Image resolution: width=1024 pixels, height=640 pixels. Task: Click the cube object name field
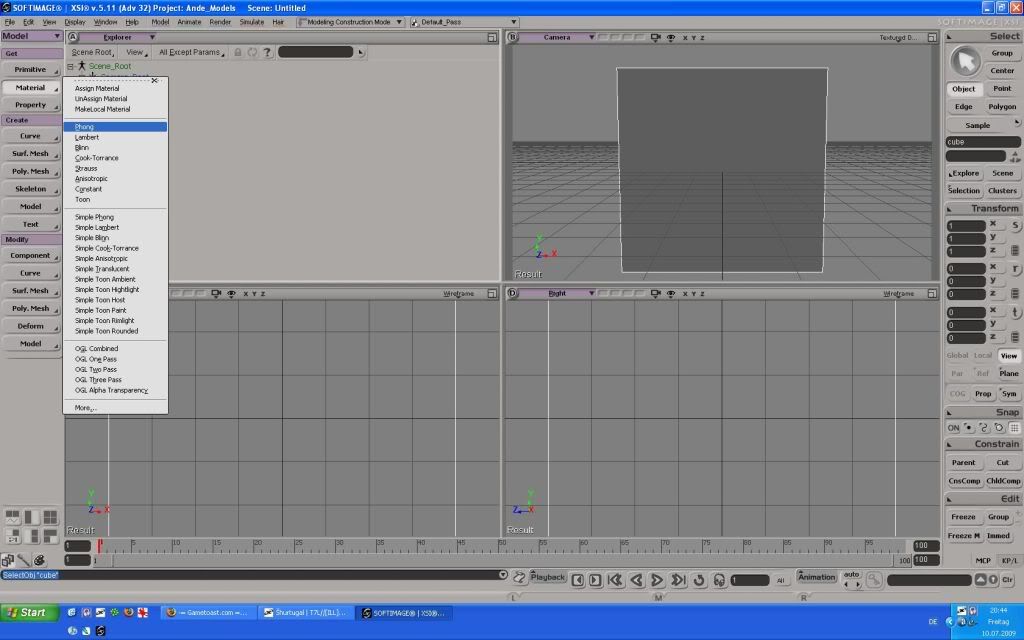982,142
